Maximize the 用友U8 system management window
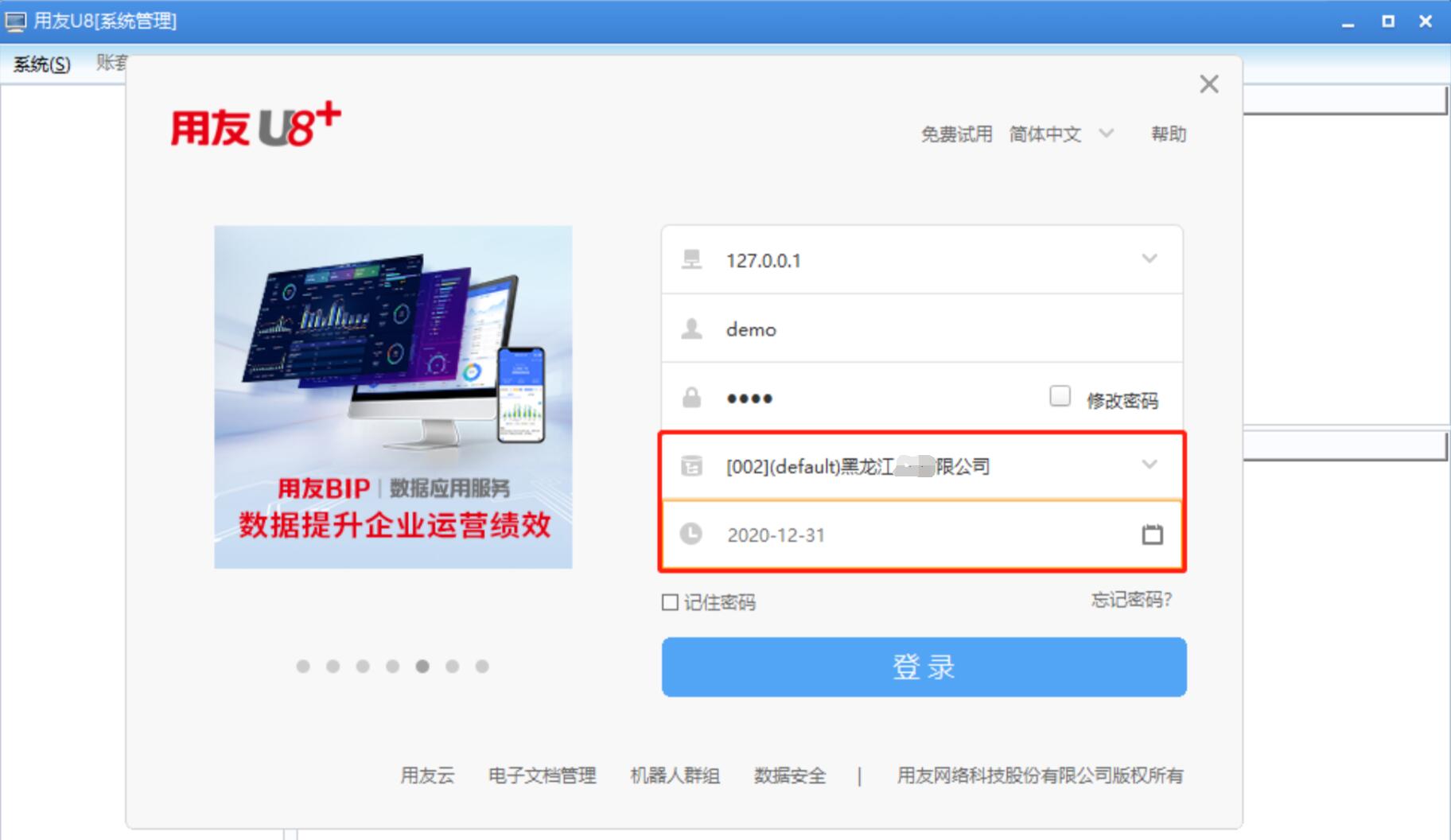Screen dimensions: 1451x840 click(1387, 22)
